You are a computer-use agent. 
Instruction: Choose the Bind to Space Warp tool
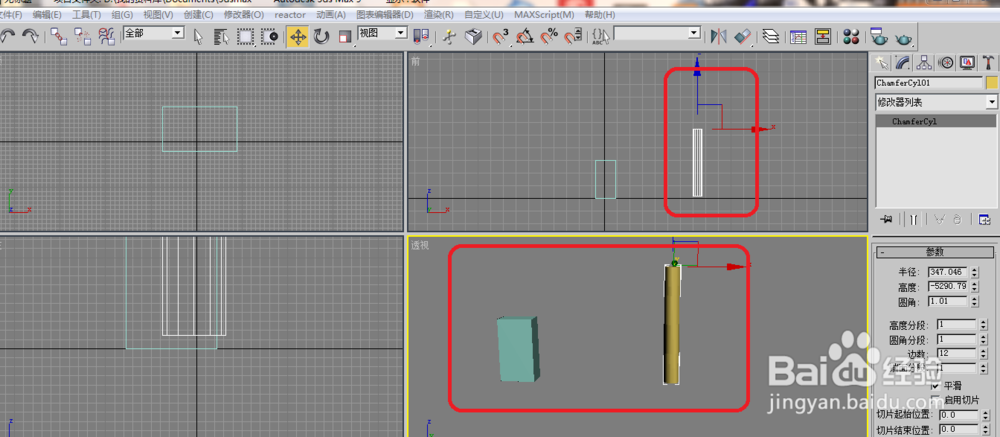107,36
